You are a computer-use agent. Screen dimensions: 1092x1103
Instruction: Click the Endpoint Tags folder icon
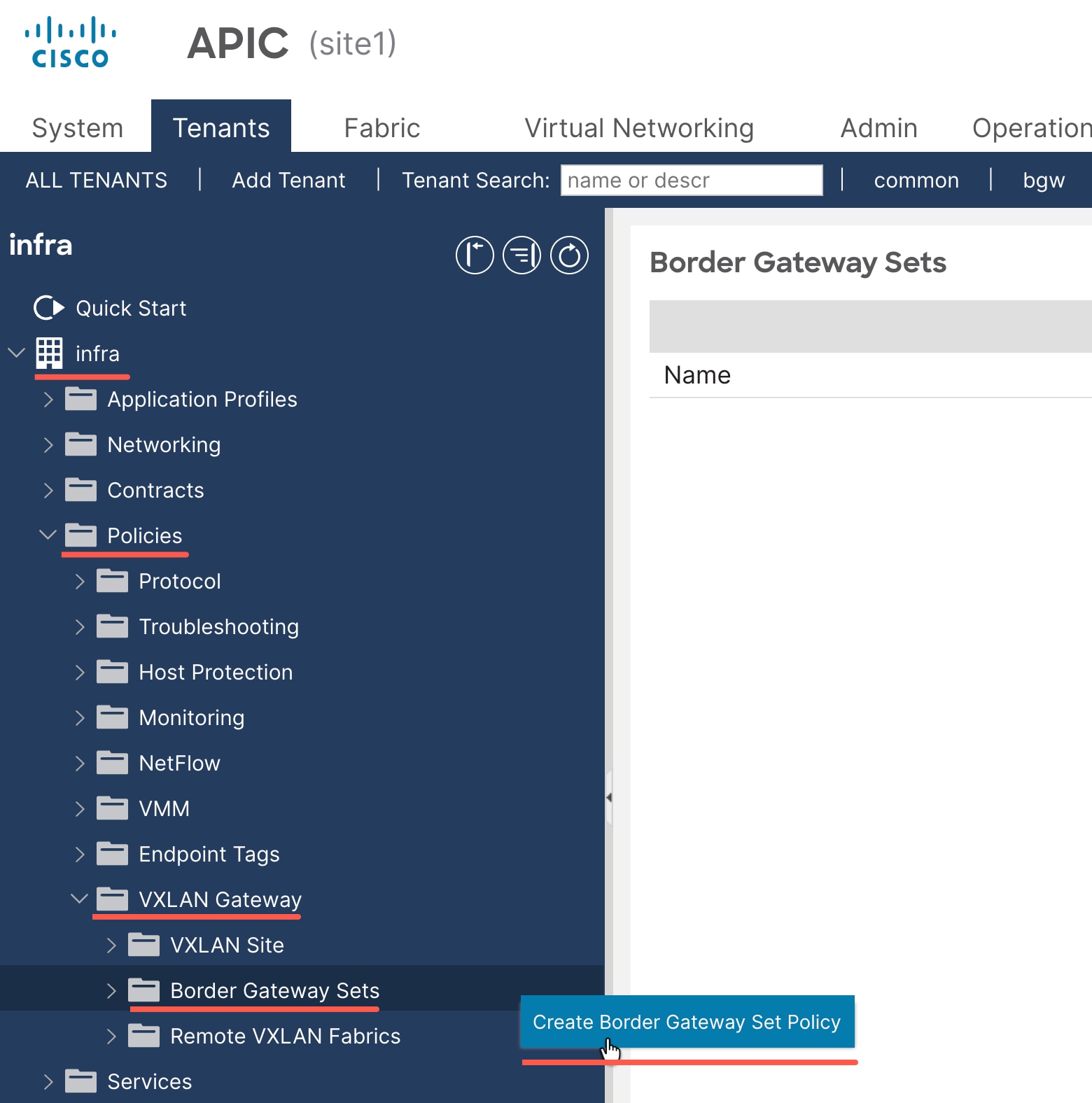click(x=112, y=854)
